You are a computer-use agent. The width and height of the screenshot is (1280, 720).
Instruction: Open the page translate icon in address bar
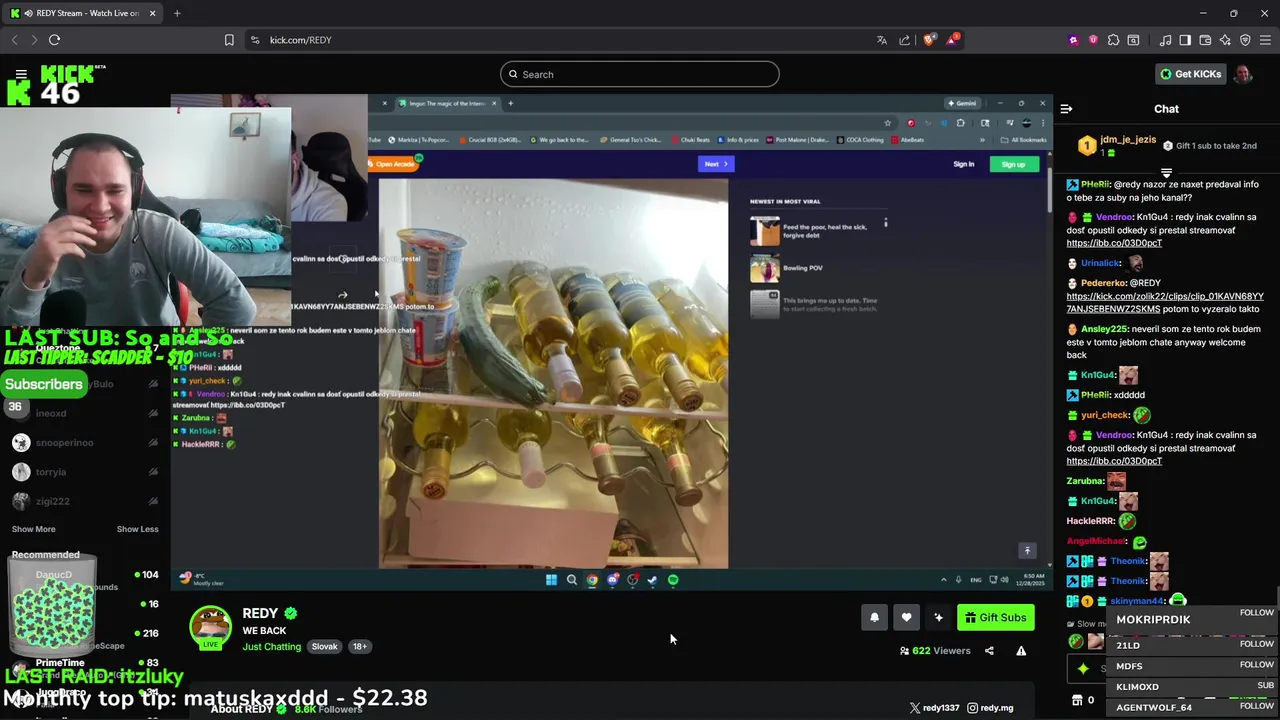881,40
